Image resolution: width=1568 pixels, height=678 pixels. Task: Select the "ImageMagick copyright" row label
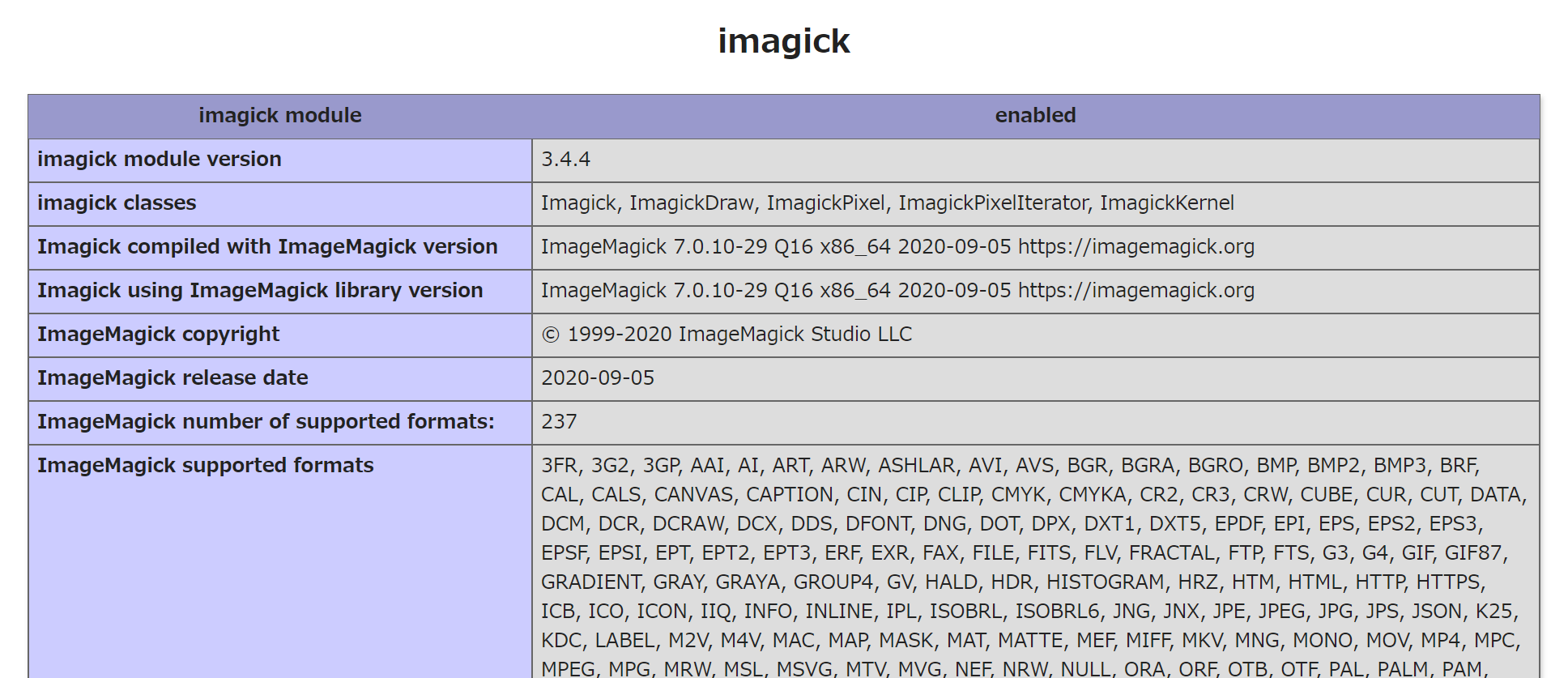[158, 335]
